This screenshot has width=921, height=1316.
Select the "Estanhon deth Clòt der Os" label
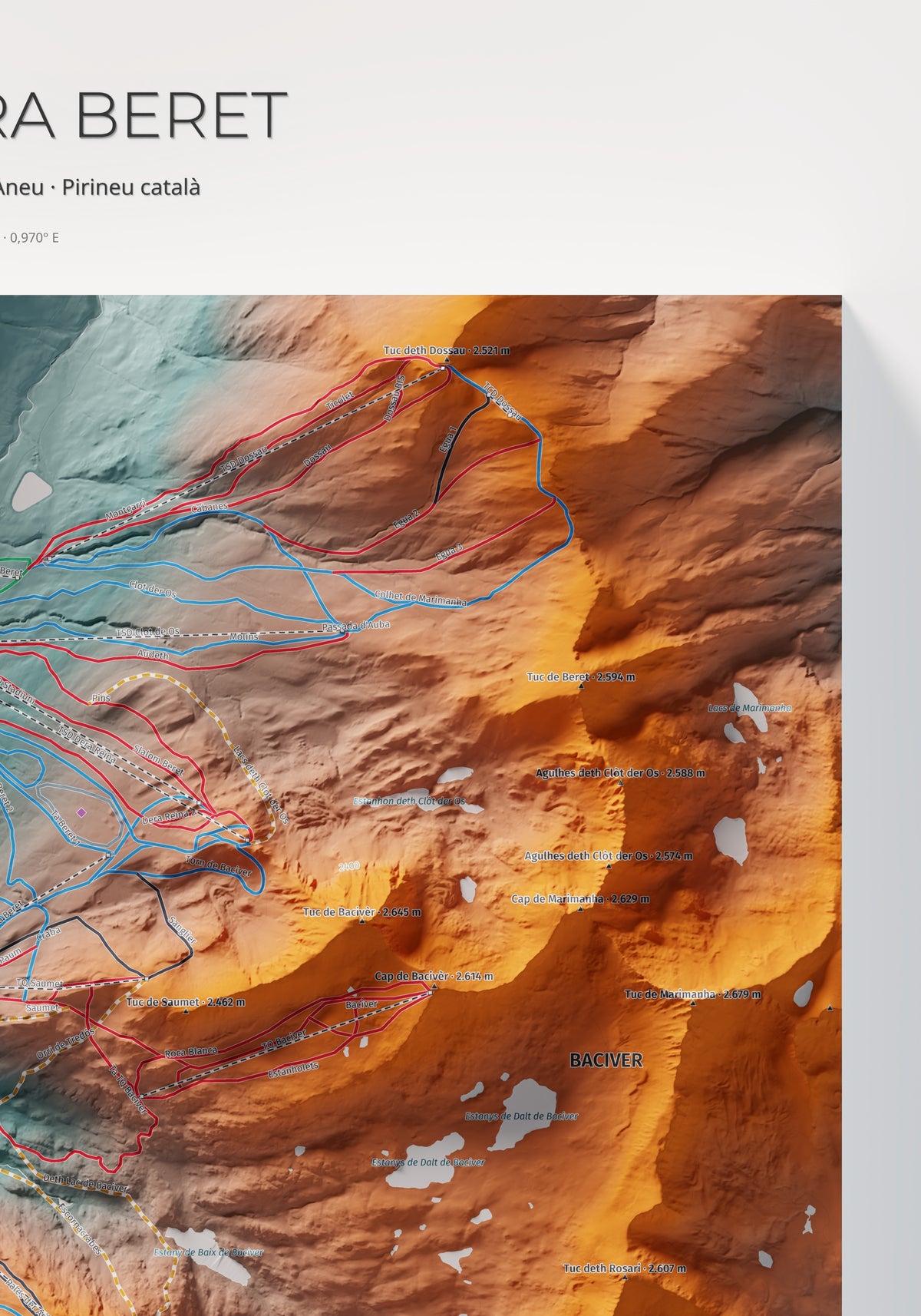[x=409, y=801]
